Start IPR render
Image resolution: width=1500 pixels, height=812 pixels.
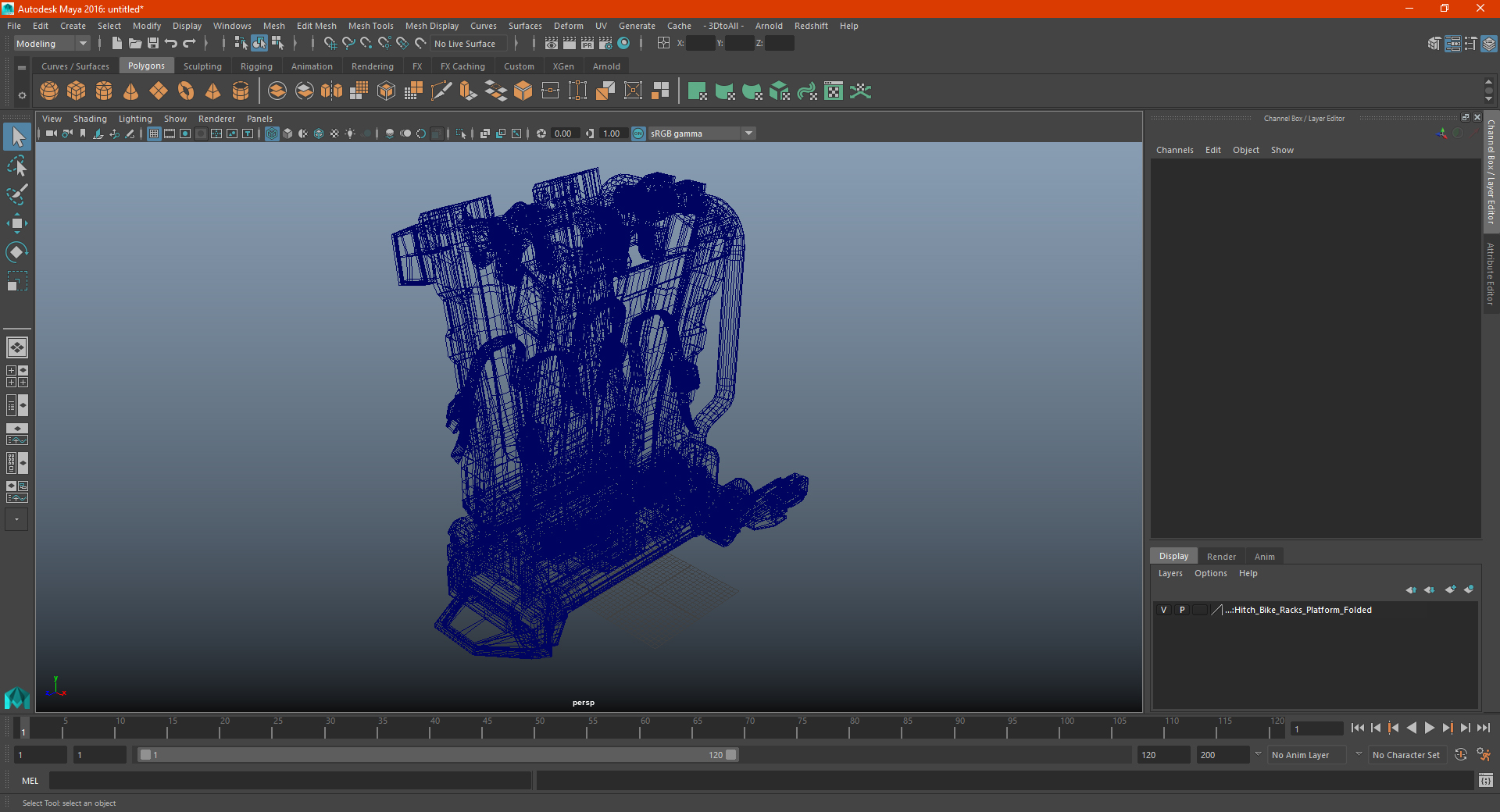coord(587,44)
